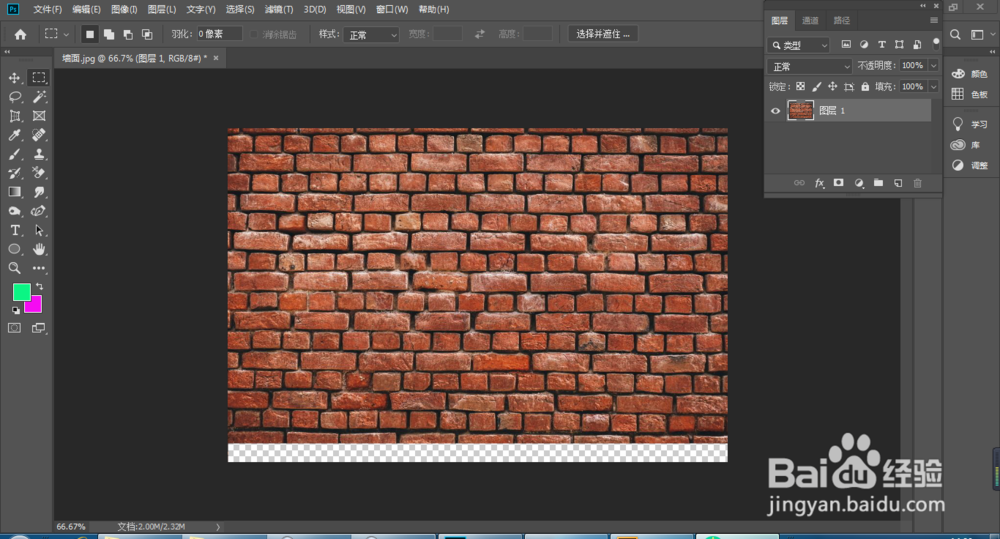Select the Dodge tool
The image size is (1000, 539).
14,211
